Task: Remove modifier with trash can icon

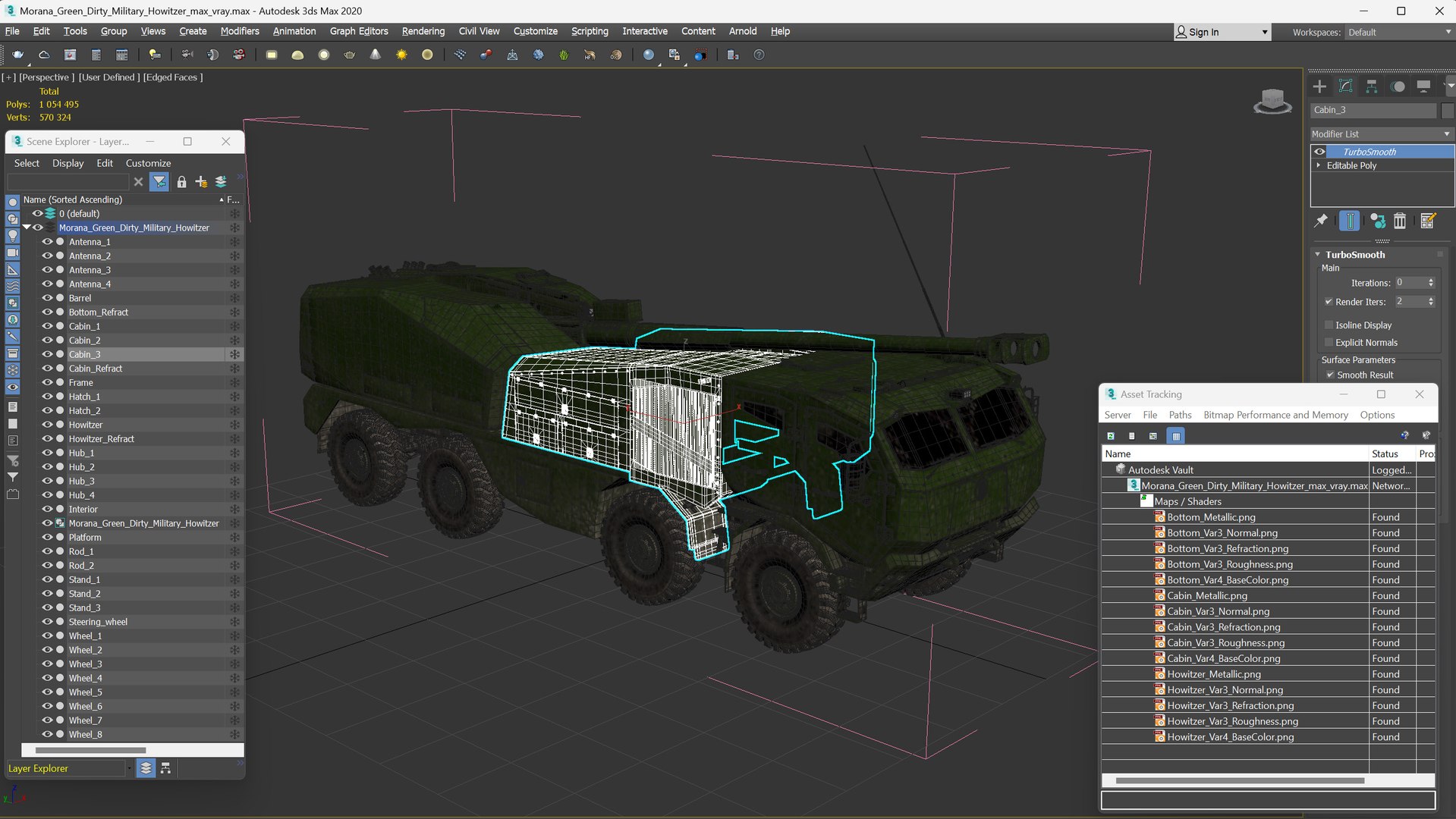Action: [1400, 221]
